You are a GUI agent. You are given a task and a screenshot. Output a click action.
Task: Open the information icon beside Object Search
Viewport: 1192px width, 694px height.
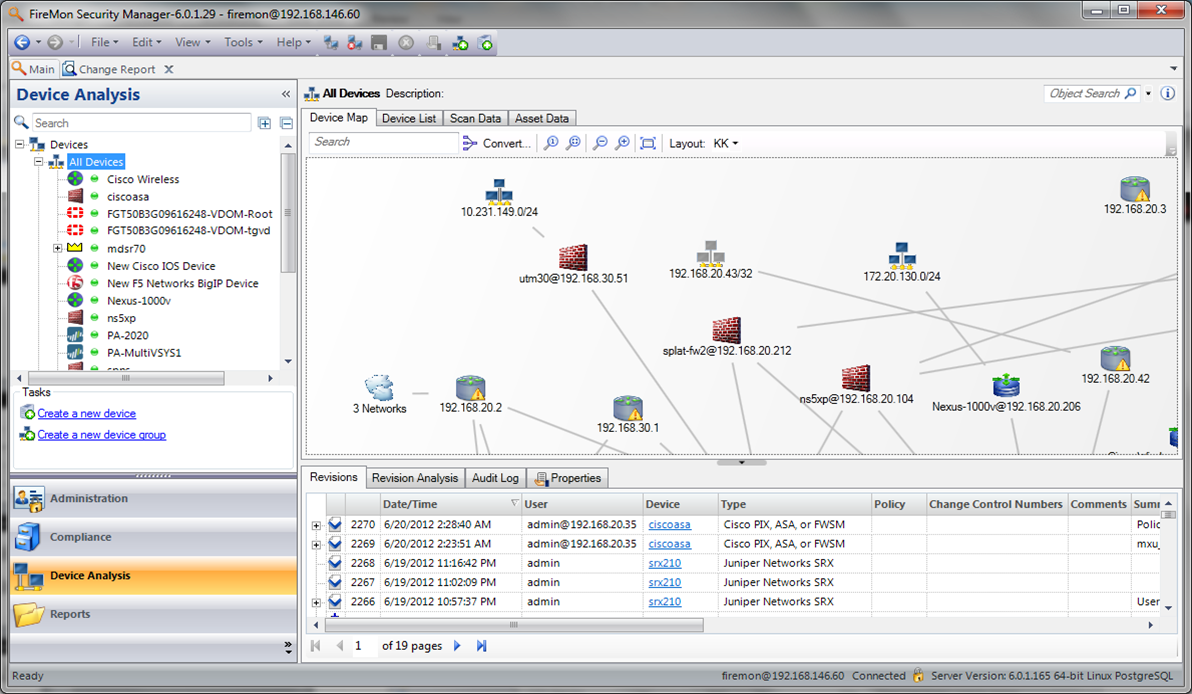(x=1168, y=93)
